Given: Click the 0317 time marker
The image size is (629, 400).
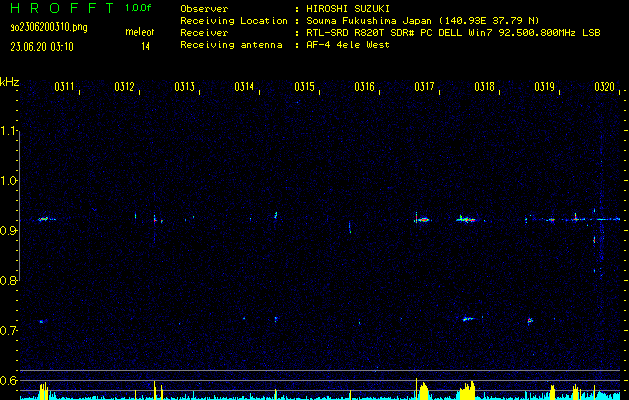Looking at the screenshot, I should pos(424,87).
